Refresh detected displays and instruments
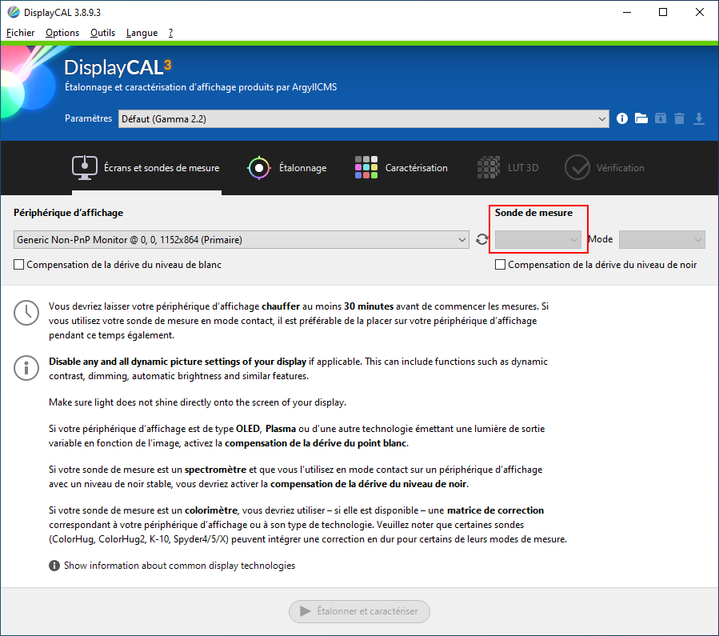This screenshot has width=719, height=636. tap(482, 240)
